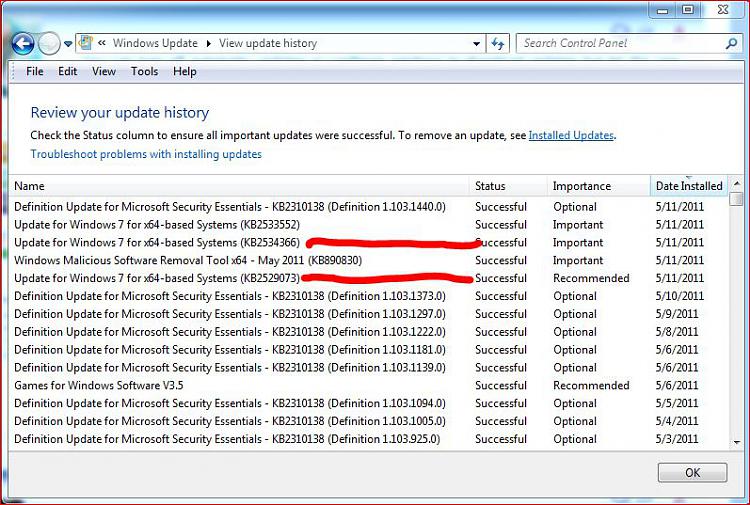Click Successful status in KB890830 row
This screenshot has width=750, height=505.
[x=500, y=260]
